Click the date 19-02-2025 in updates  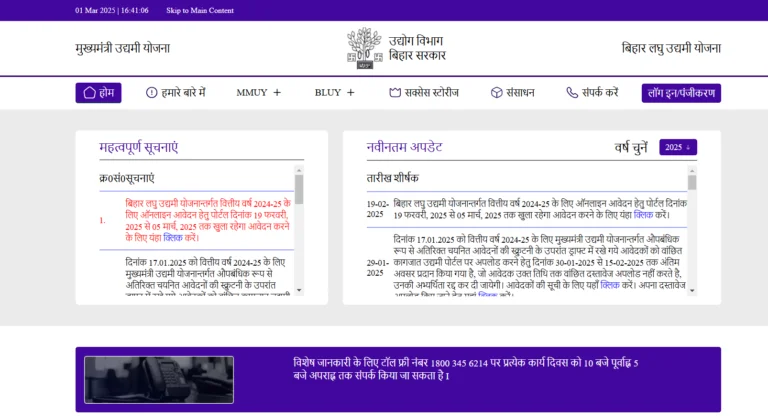tap(377, 209)
